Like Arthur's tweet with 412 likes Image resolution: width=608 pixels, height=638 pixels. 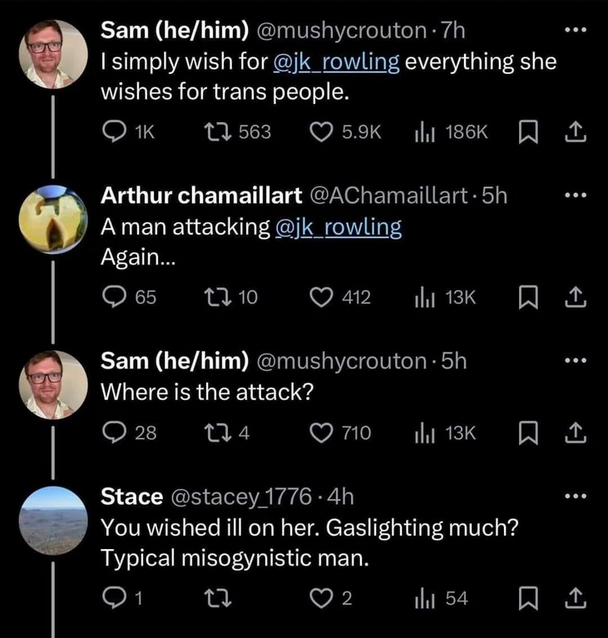[x=321, y=297]
